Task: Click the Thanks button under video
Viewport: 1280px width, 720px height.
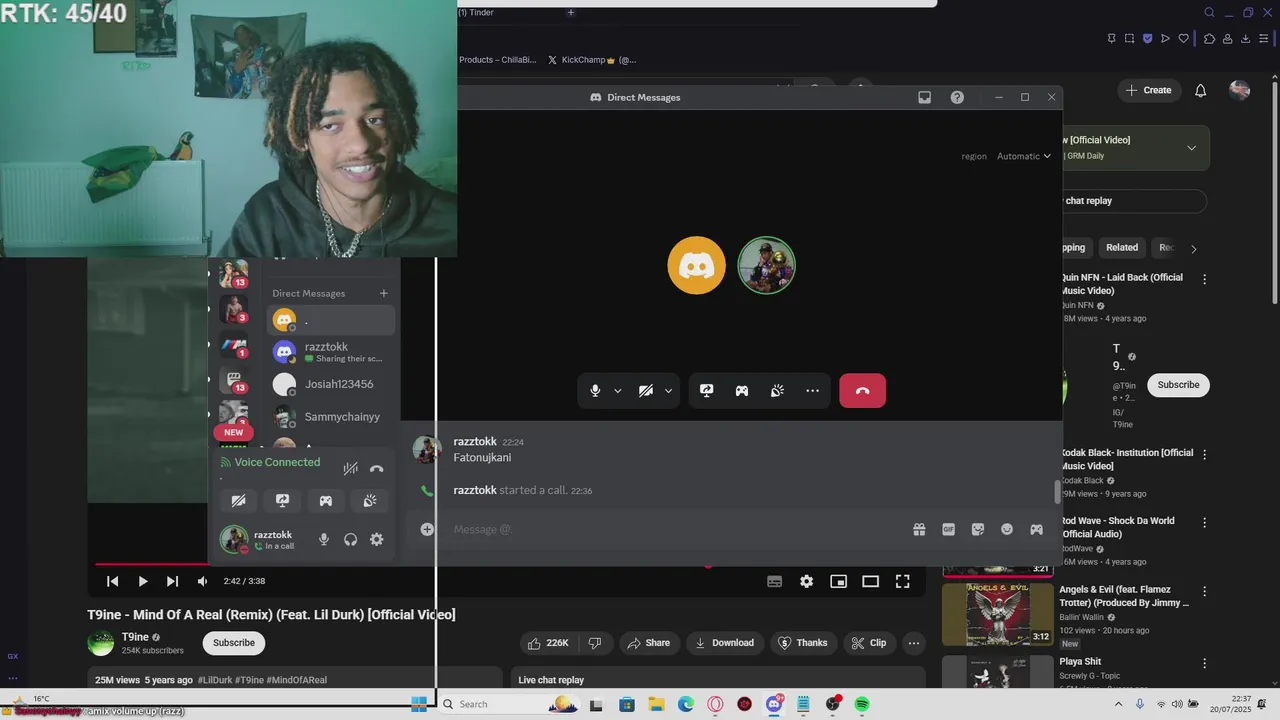Action: tap(803, 643)
